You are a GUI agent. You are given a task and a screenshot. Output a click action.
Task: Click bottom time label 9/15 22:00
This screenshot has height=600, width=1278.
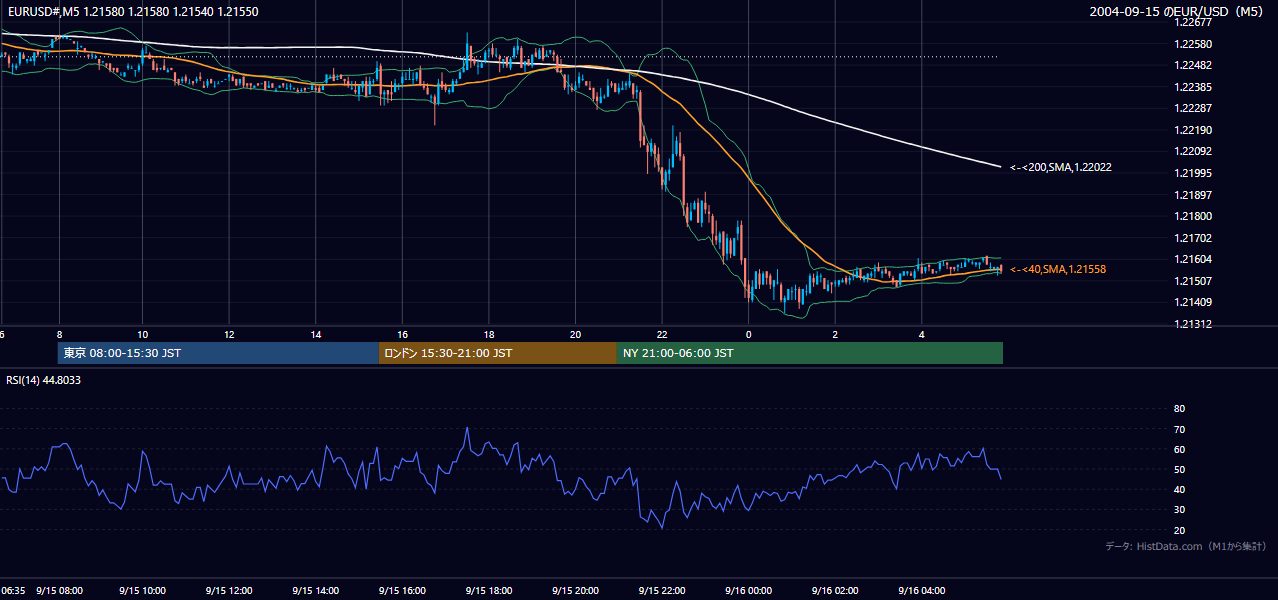(x=662, y=590)
